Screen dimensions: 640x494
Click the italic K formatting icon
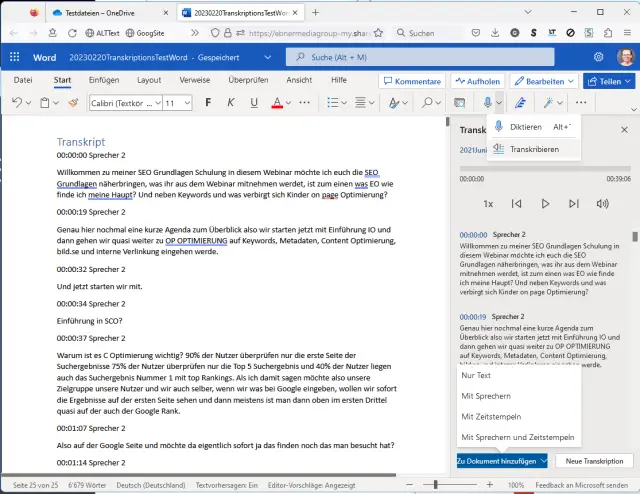[x=231, y=102]
